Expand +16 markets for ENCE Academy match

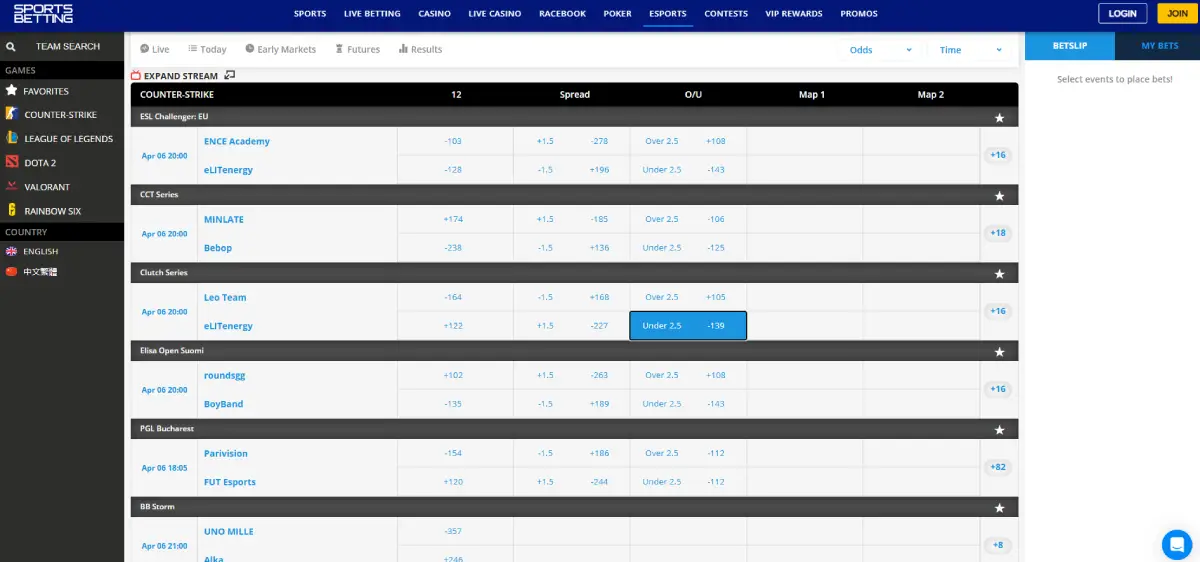[x=998, y=155]
